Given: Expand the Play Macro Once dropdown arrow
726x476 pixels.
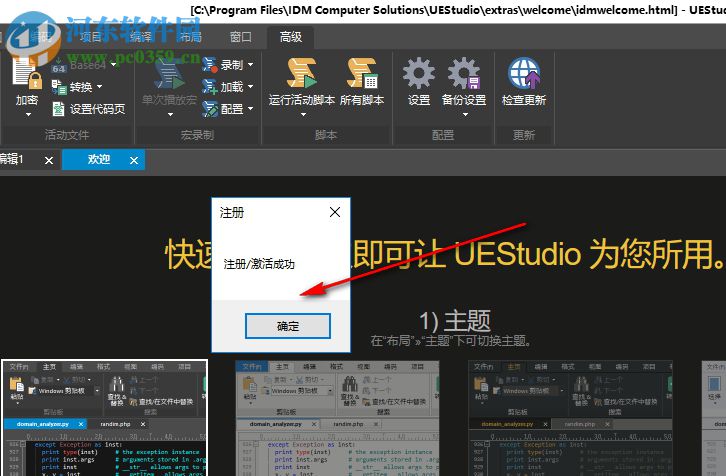Looking at the screenshot, I should [170, 114].
